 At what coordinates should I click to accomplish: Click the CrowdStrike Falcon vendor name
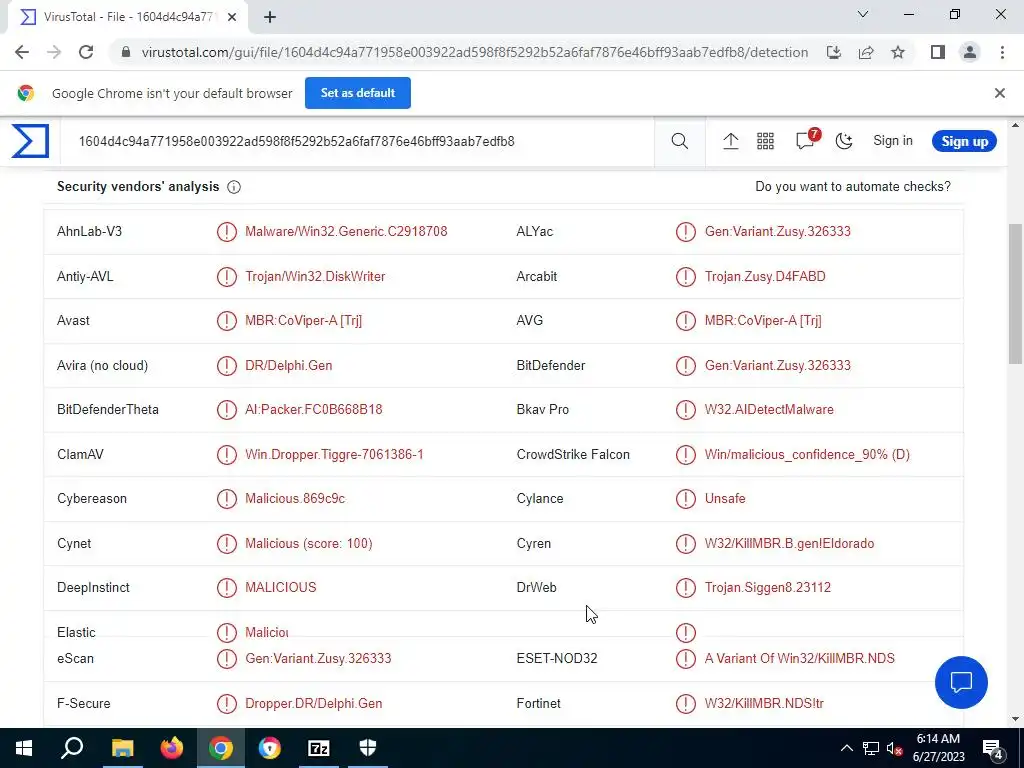click(573, 455)
